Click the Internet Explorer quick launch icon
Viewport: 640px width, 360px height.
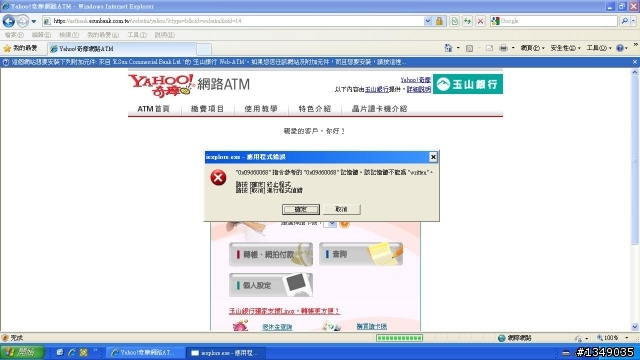coord(71,352)
